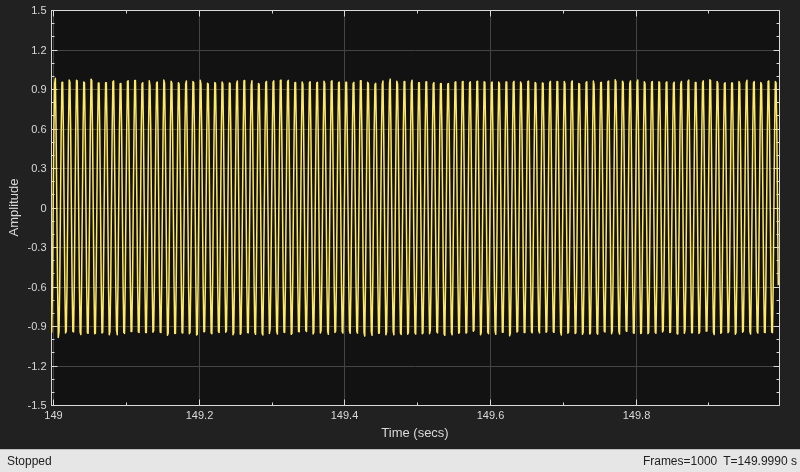Click the T=149.9990 s time readout
This screenshot has width=800, height=472.
760,461
